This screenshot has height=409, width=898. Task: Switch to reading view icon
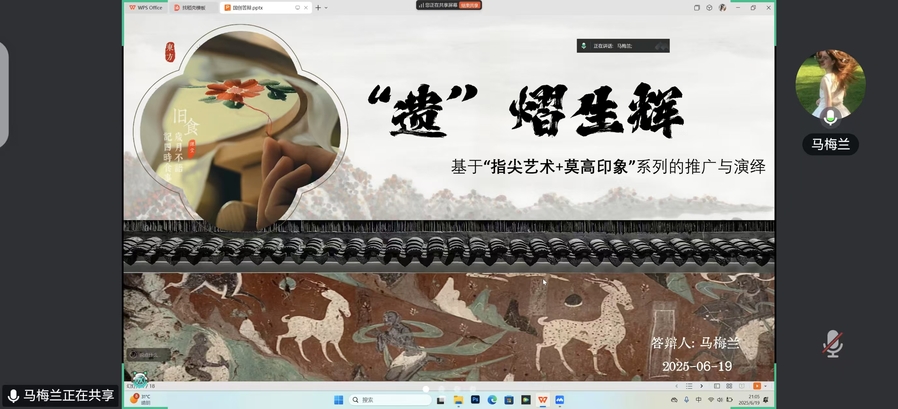(x=742, y=386)
